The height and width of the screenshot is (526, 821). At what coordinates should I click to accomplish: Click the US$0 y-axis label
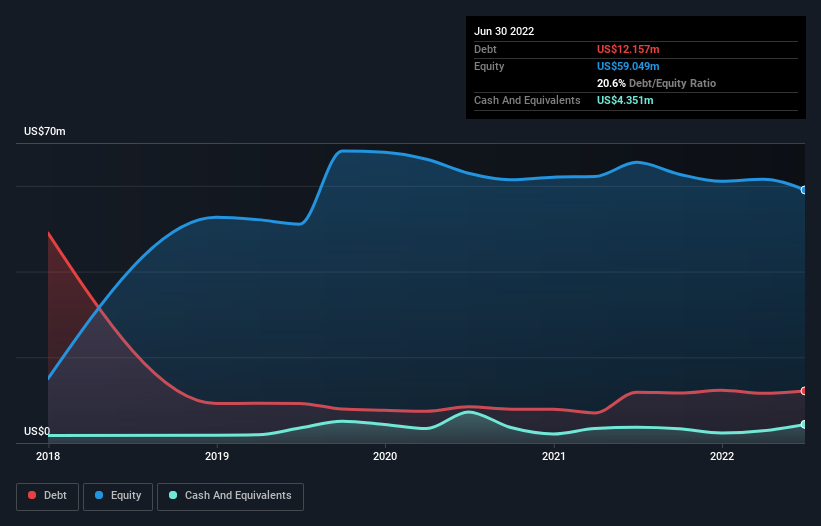click(x=37, y=431)
